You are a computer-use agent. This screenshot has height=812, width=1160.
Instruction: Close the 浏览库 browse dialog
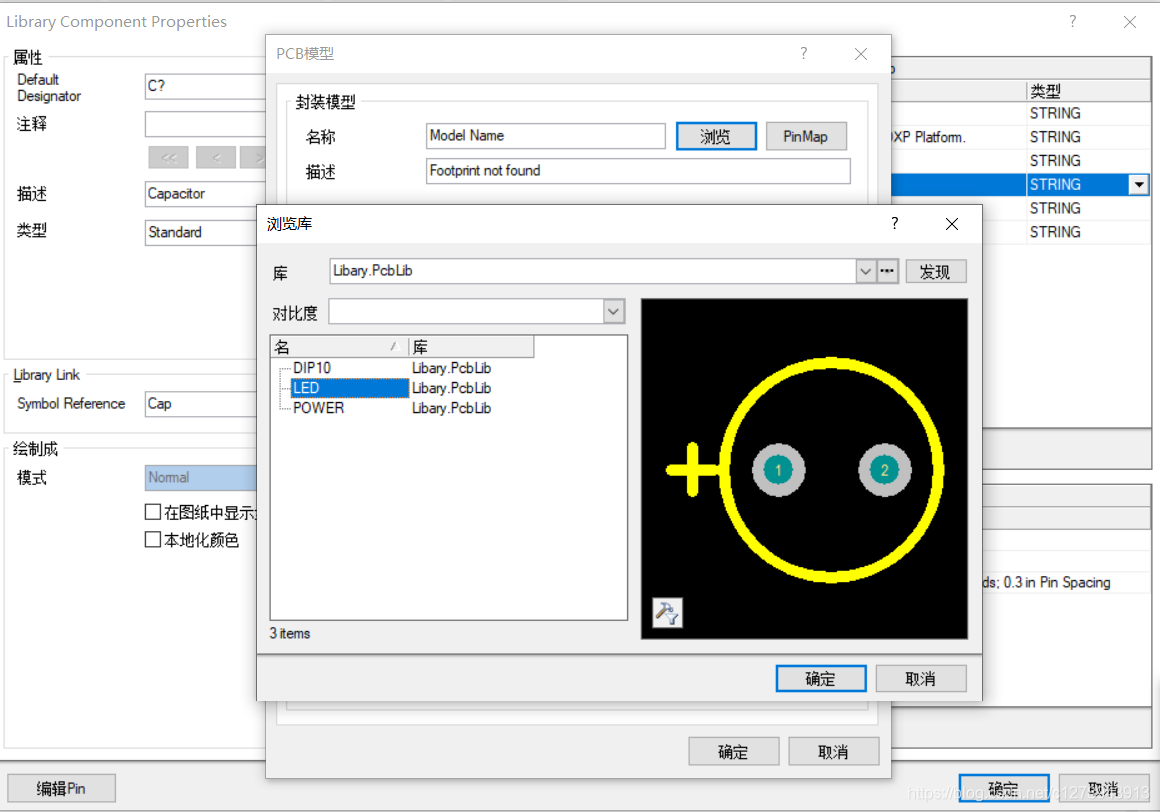click(x=952, y=224)
